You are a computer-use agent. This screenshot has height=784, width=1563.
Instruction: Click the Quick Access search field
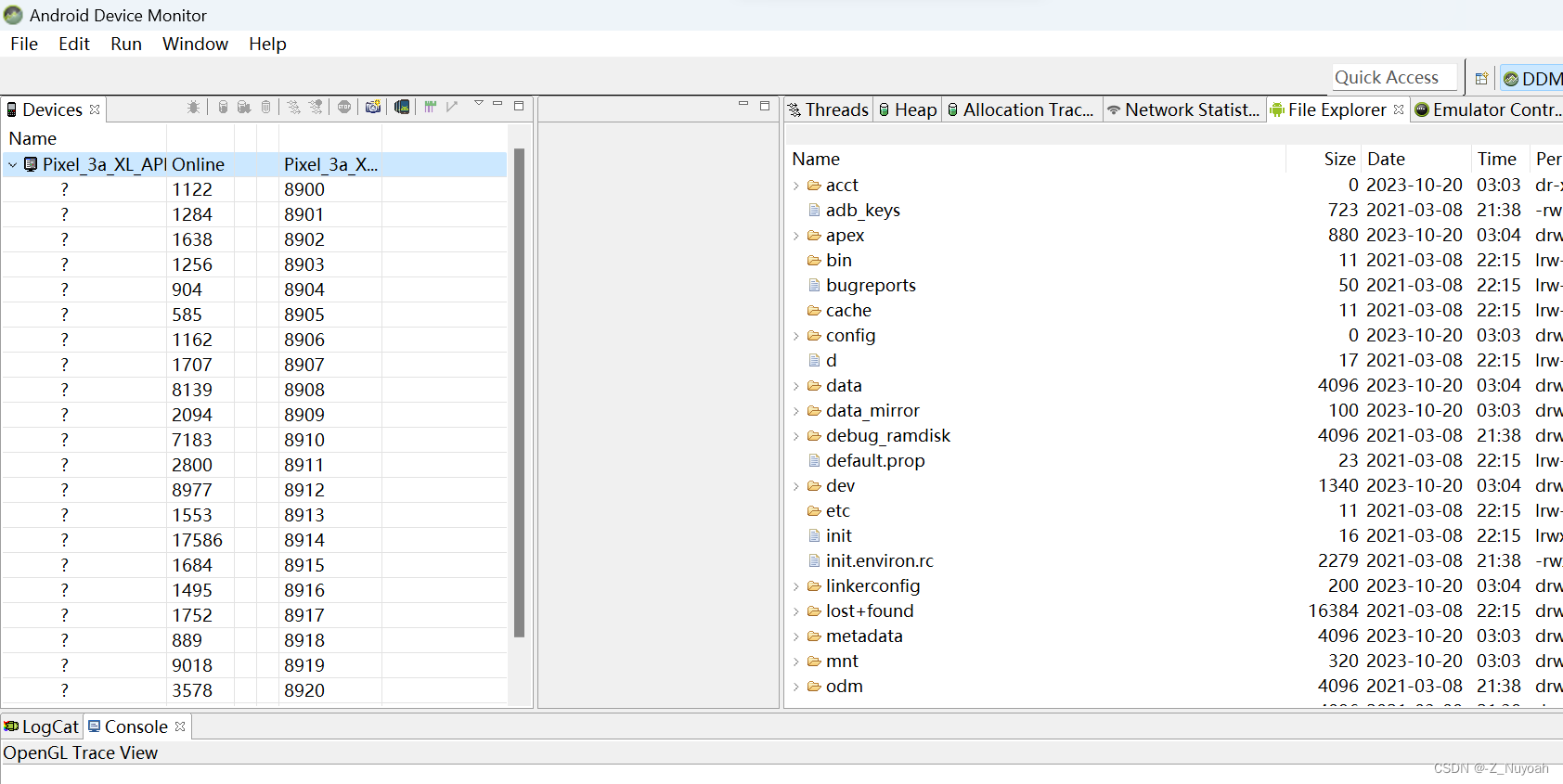pyautogui.click(x=1394, y=78)
